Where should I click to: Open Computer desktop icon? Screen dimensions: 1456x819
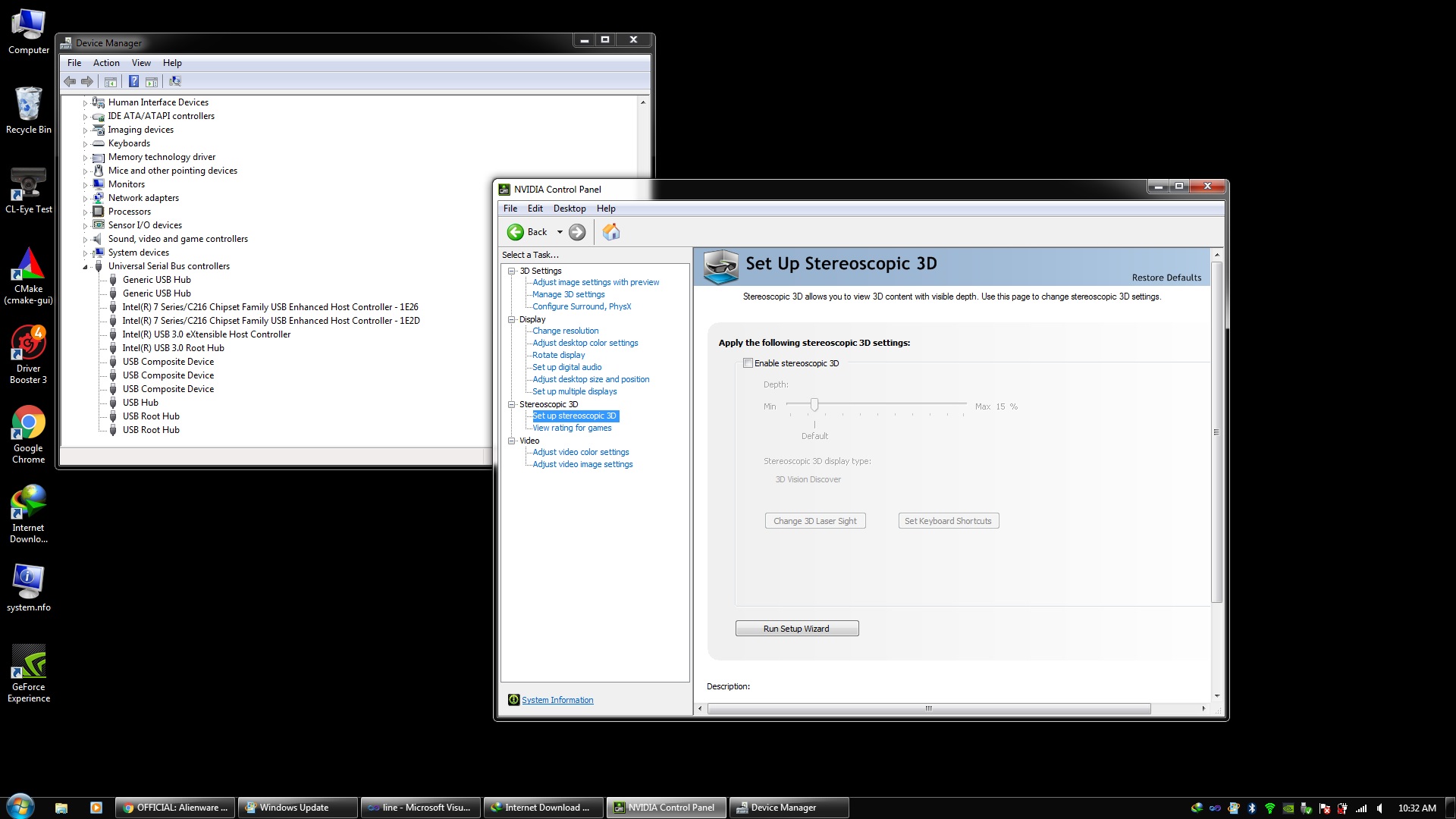point(29,32)
